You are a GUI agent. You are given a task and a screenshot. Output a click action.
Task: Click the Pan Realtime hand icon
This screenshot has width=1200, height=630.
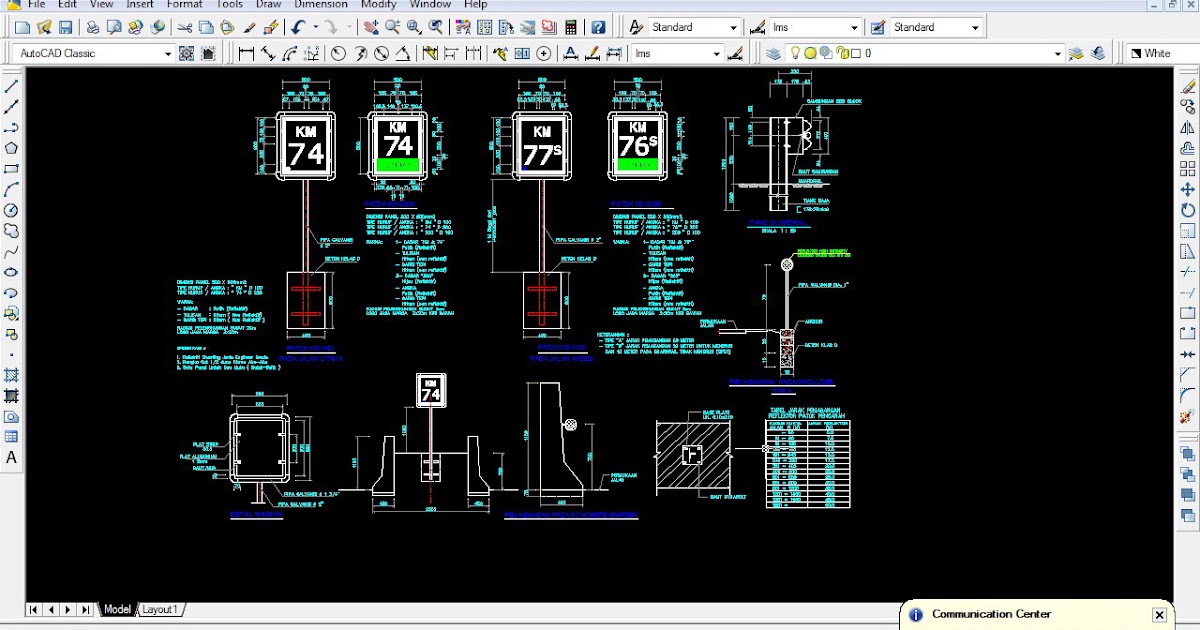371,27
